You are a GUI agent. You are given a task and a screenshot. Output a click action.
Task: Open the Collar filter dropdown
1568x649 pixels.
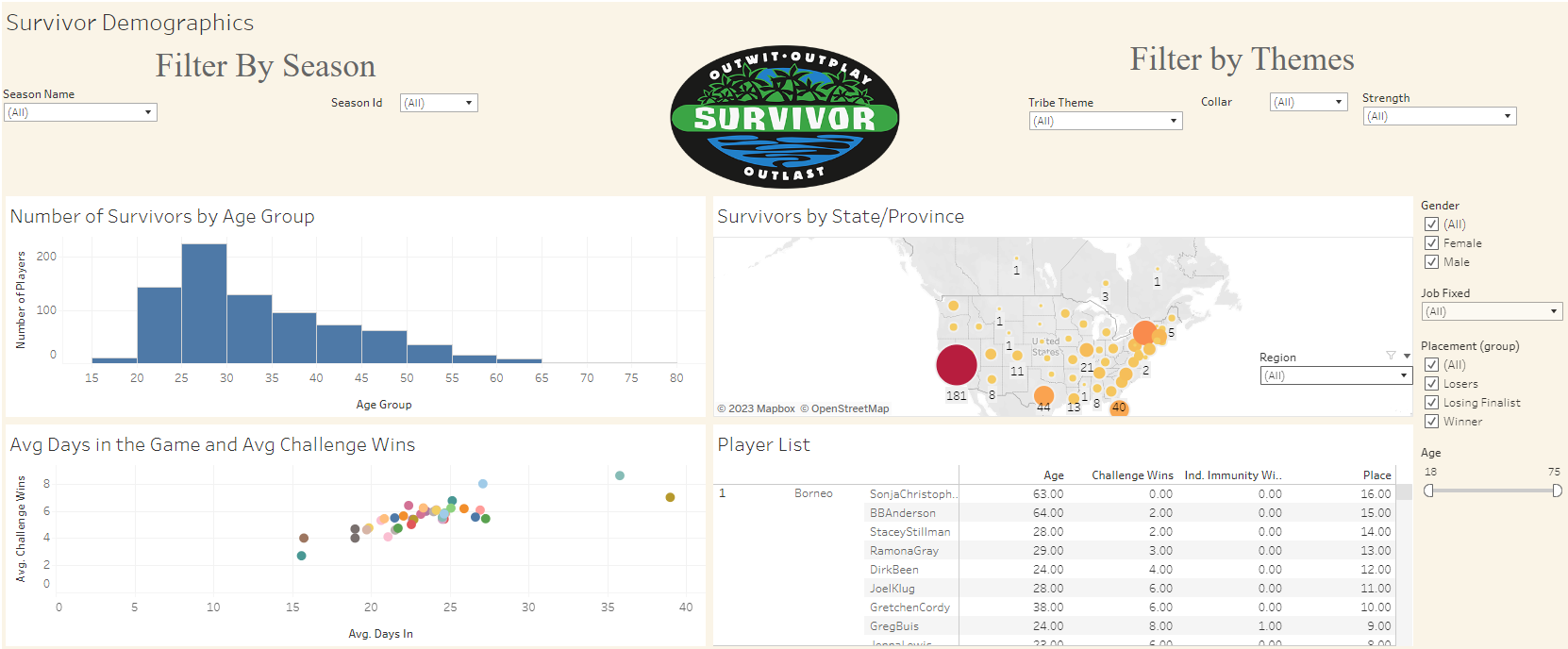coord(1308,102)
